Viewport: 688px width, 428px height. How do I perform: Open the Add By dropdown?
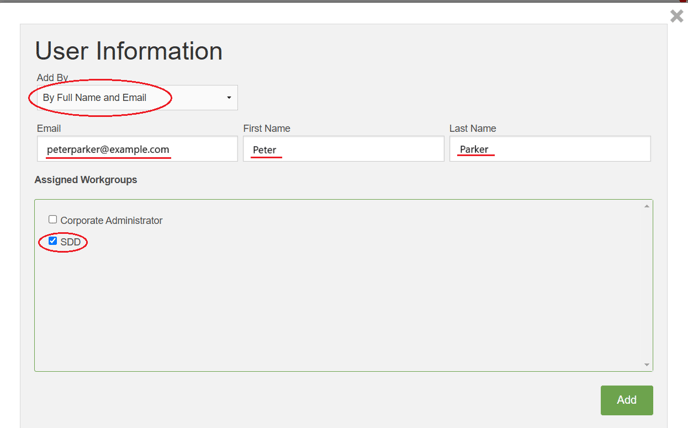click(x=137, y=97)
